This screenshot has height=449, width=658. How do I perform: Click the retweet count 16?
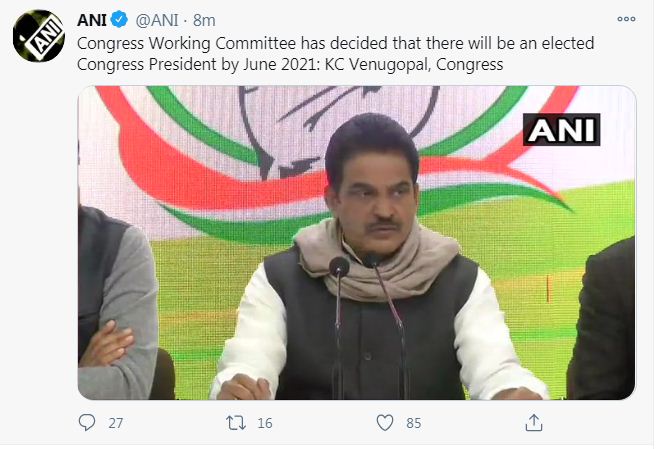point(265,423)
